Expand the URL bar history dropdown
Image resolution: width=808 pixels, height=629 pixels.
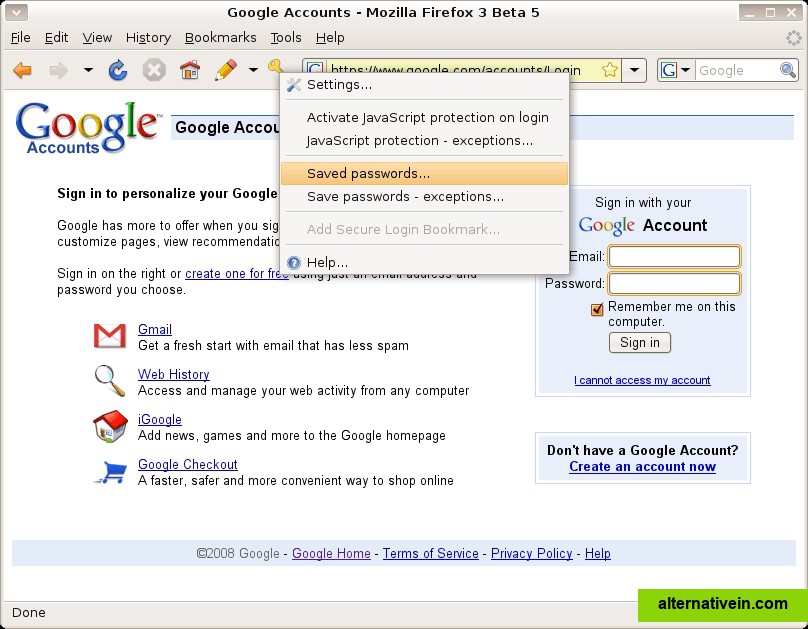[x=636, y=70]
